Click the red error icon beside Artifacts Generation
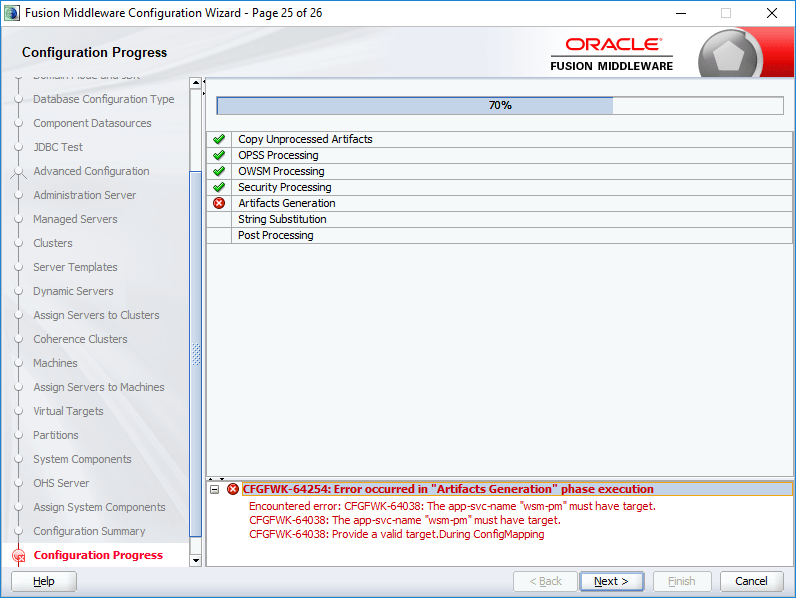796x598 pixels. (219, 203)
